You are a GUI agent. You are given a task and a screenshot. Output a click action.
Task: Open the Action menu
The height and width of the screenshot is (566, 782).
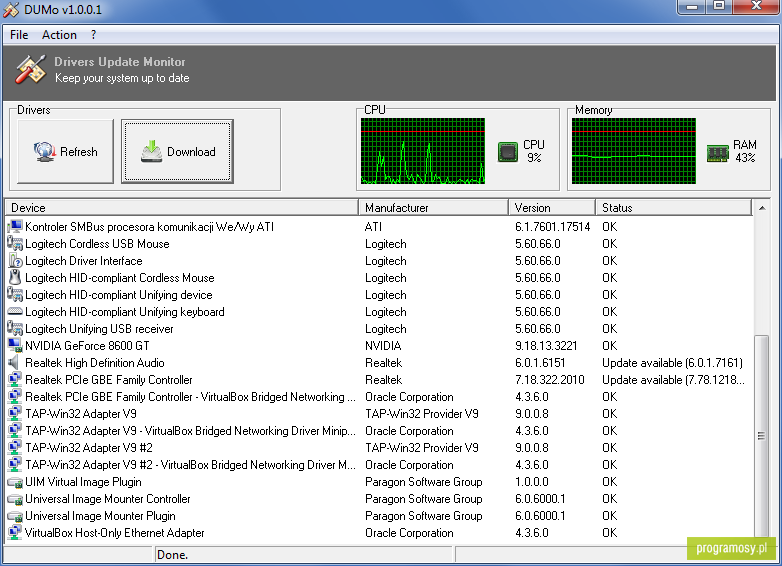click(x=59, y=35)
